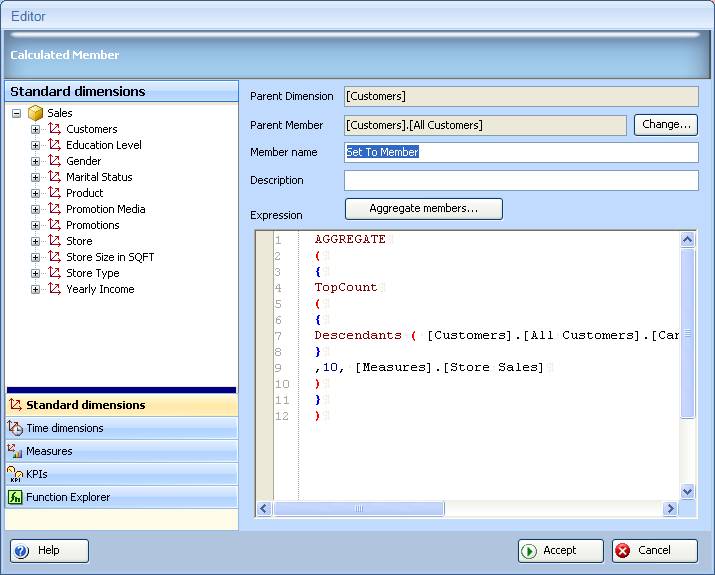Click the Change... parent member button
Viewport: 715px width, 575px height.
pos(666,124)
